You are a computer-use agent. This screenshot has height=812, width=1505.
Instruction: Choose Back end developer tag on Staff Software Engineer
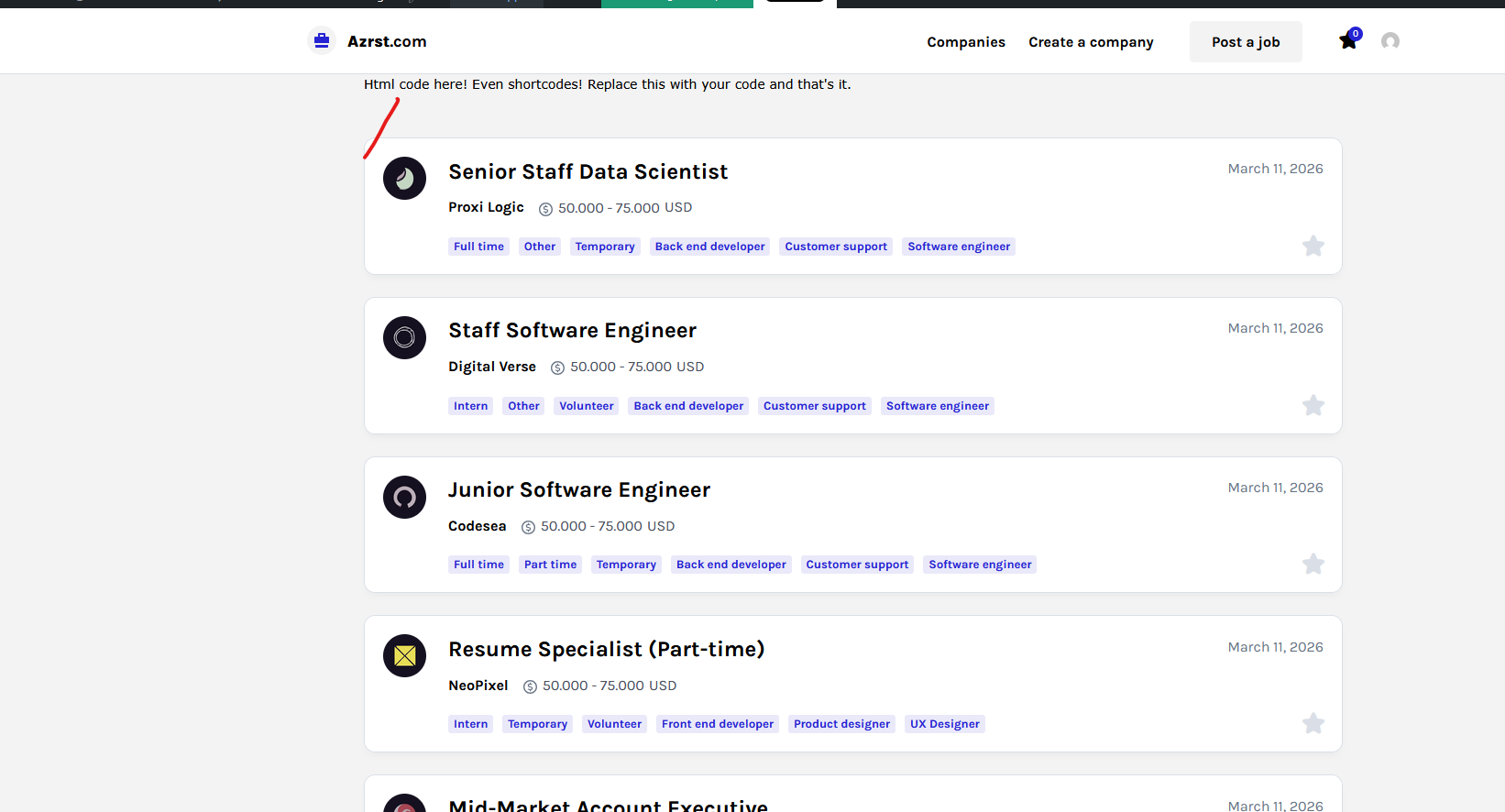tap(688, 406)
